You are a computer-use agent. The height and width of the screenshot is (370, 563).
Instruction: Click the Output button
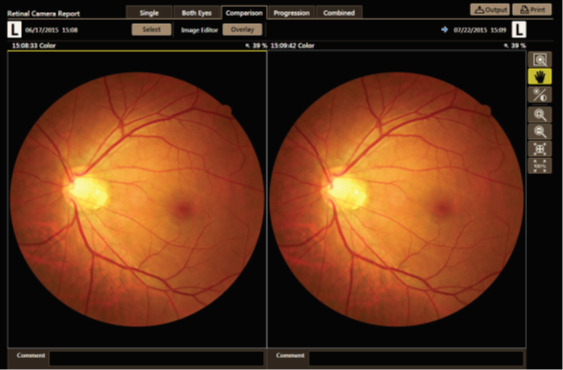(x=490, y=10)
